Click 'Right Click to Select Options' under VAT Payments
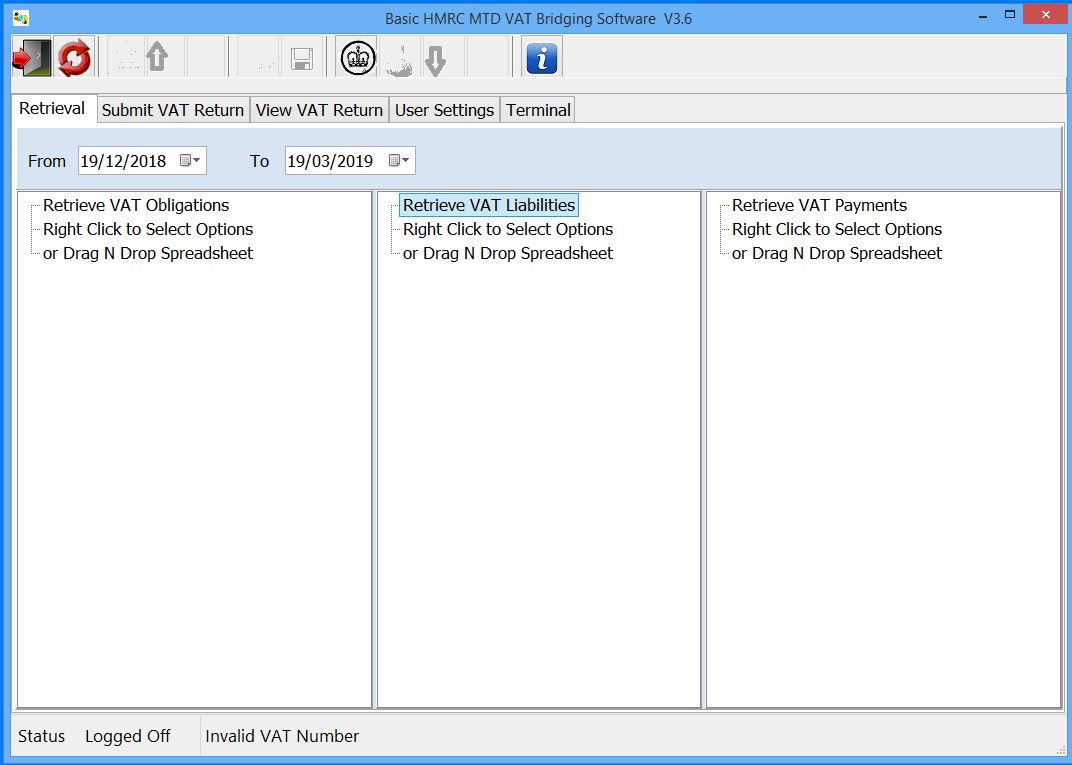The height and width of the screenshot is (765, 1072). 837,229
